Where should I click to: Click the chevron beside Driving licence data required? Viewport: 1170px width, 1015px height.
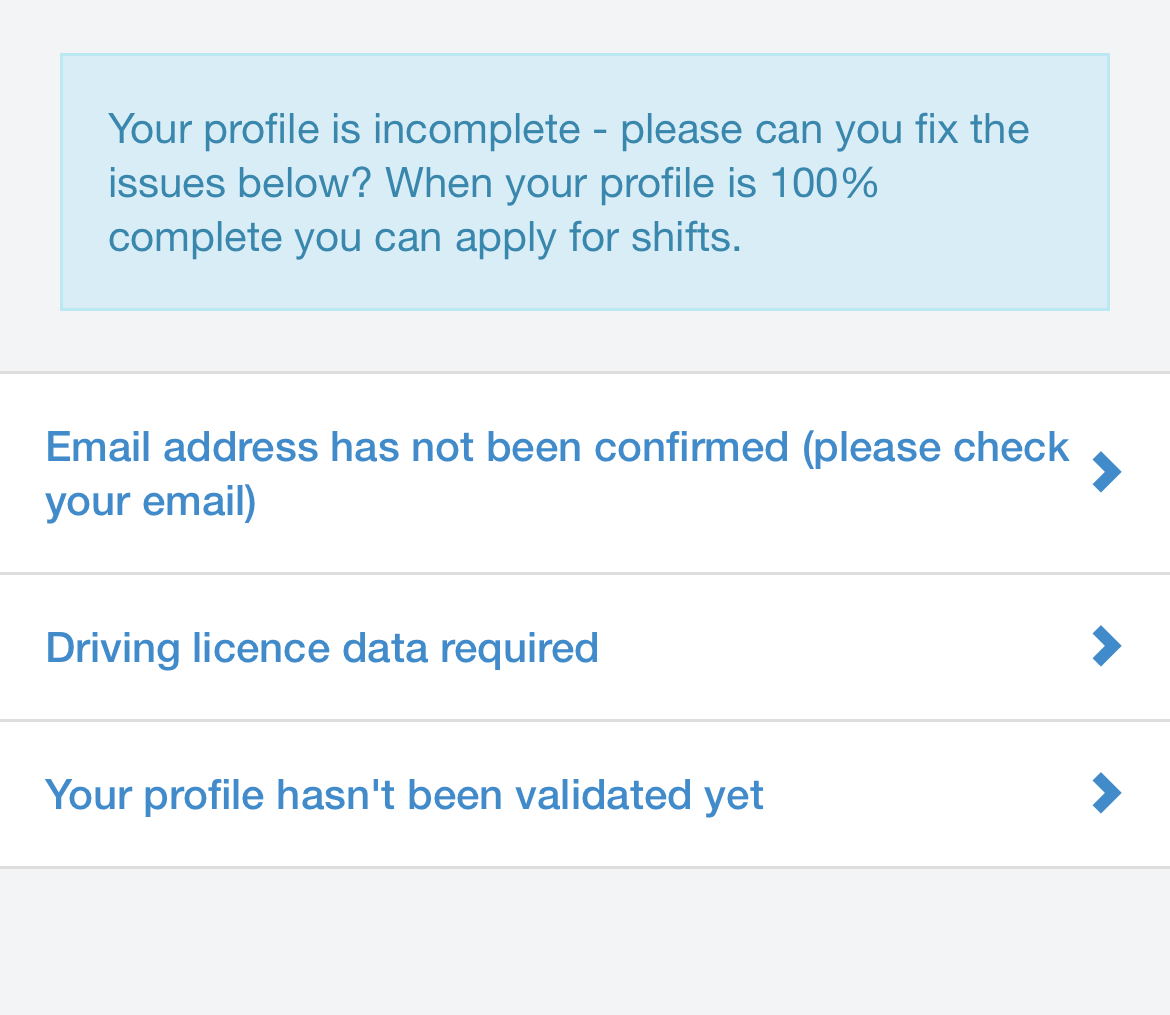point(1106,647)
